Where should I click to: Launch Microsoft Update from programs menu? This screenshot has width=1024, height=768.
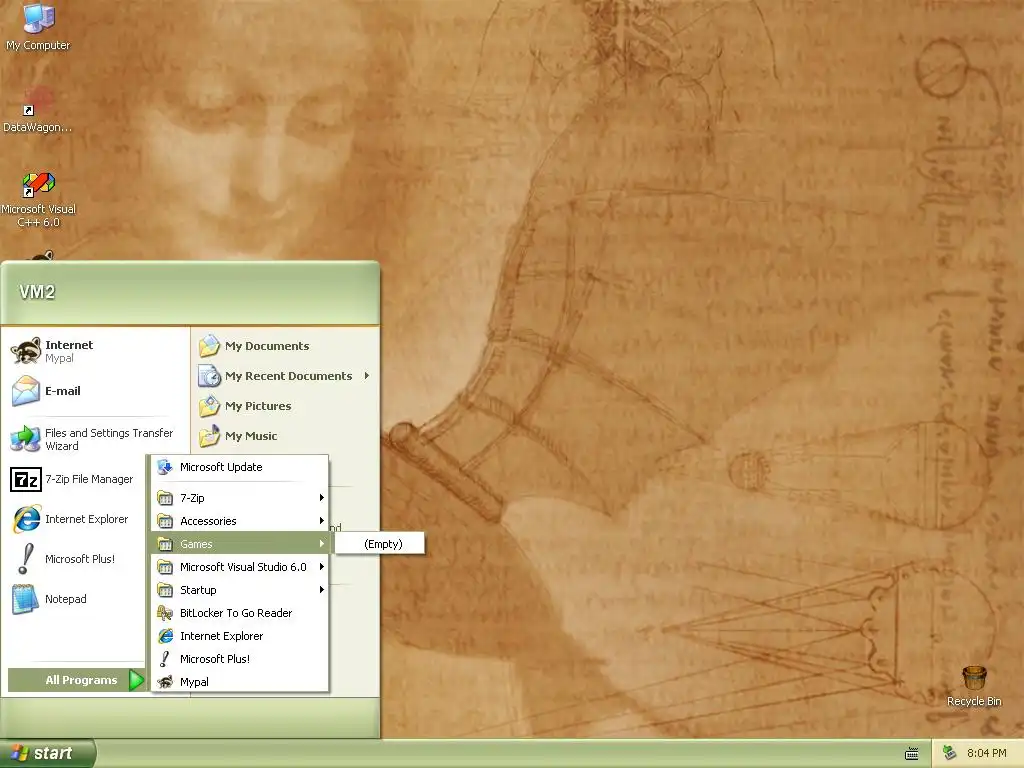(x=240, y=467)
